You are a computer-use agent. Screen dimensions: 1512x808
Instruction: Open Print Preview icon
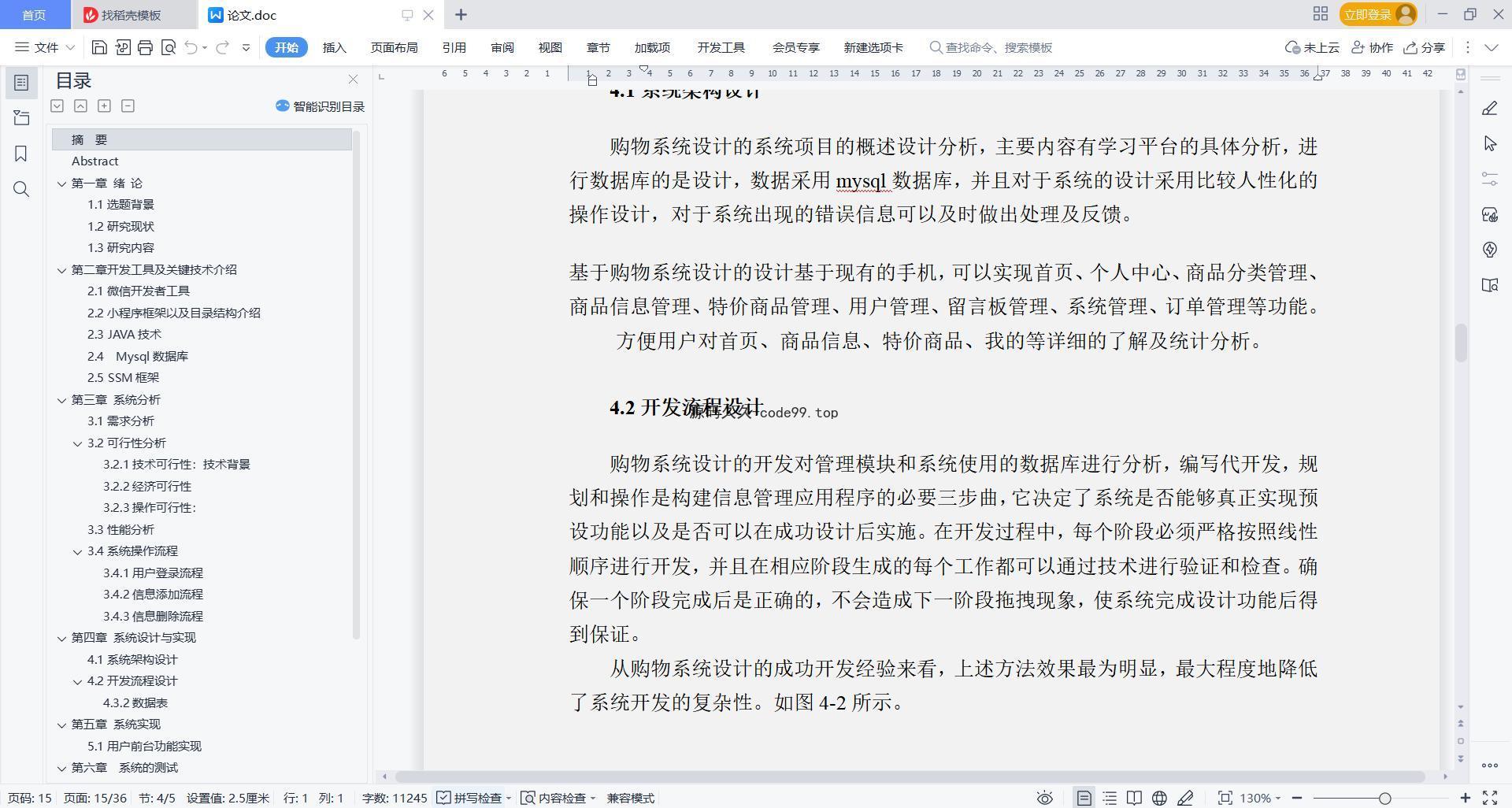click(168, 47)
